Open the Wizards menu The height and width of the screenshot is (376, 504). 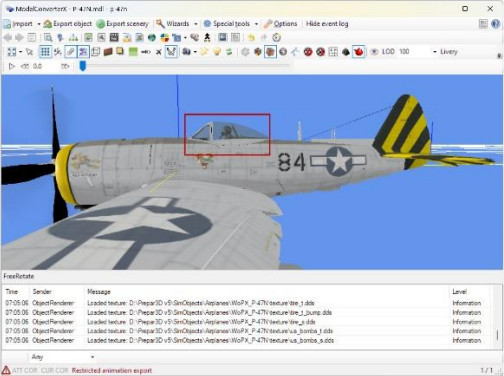(177, 24)
